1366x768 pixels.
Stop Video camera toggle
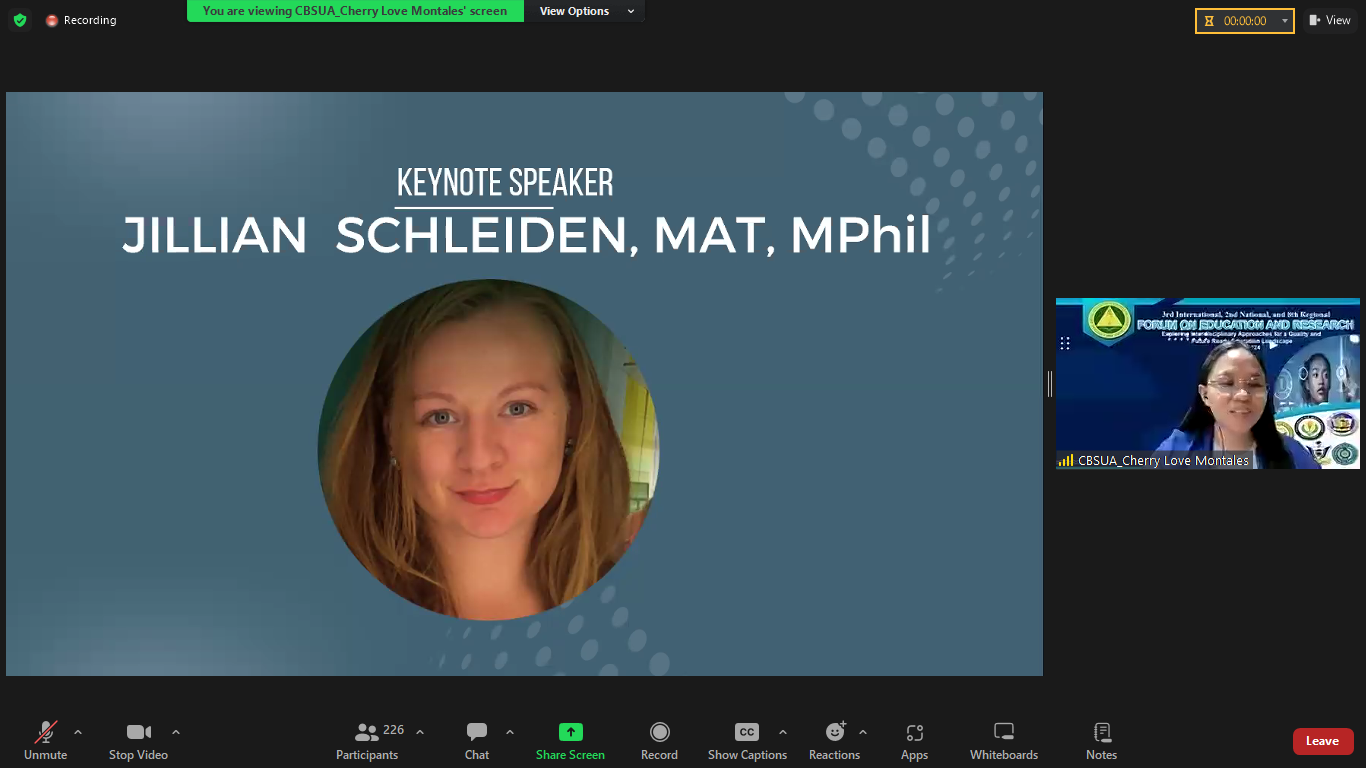coord(138,741)
